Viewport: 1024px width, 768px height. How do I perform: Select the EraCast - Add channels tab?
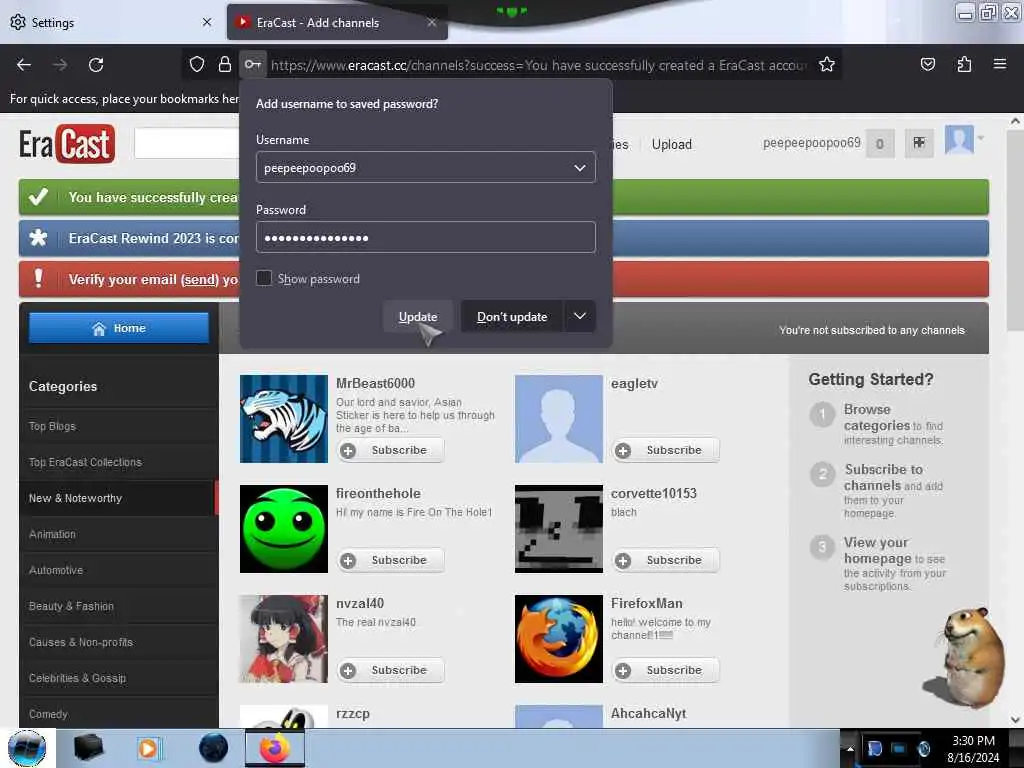337,22
